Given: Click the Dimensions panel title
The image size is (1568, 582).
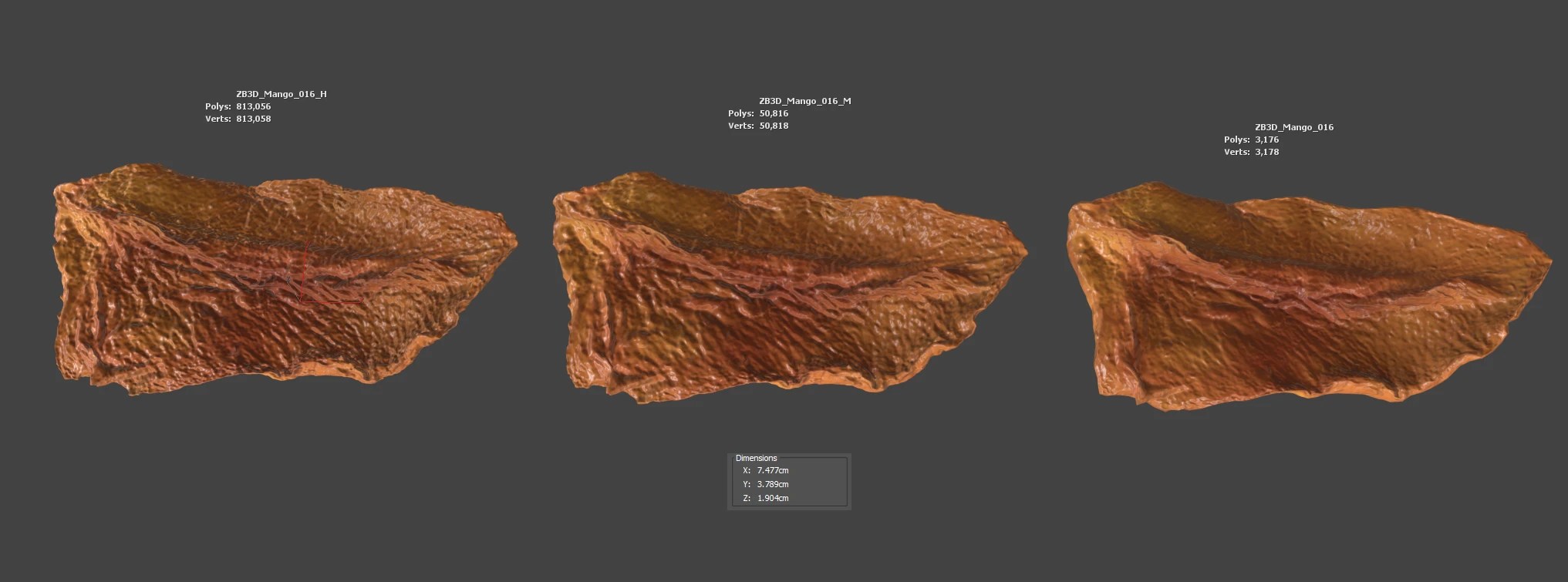Looking at the screenshot, I should point(756,458).
